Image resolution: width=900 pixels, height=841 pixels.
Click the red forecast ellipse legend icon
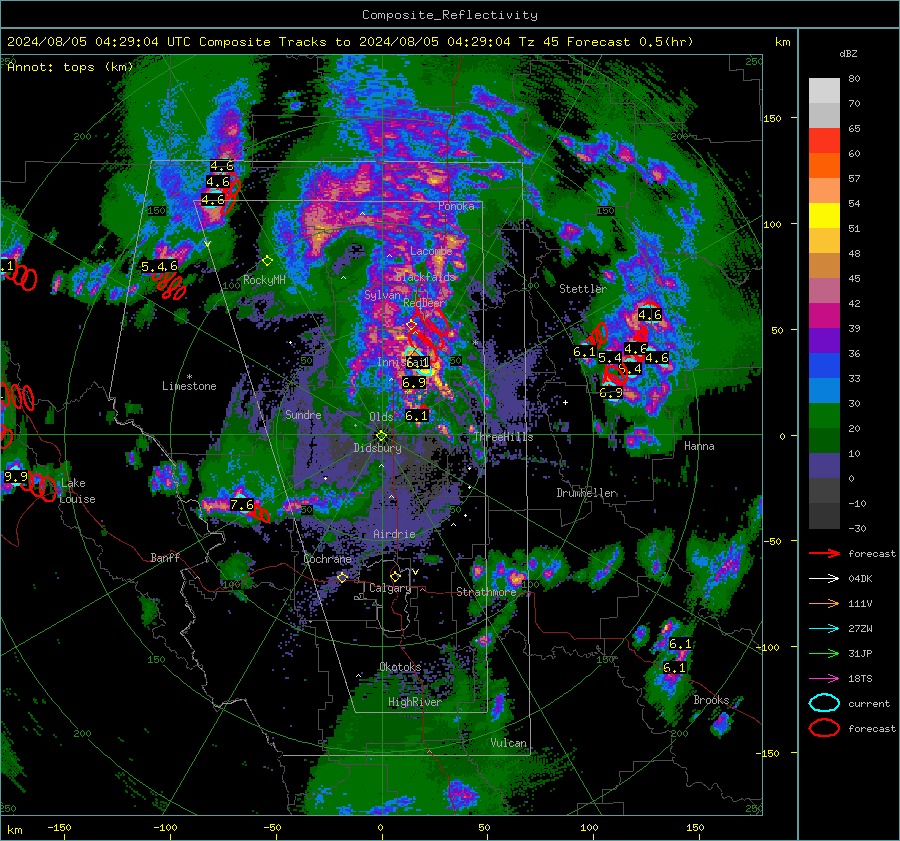[824, 728]
